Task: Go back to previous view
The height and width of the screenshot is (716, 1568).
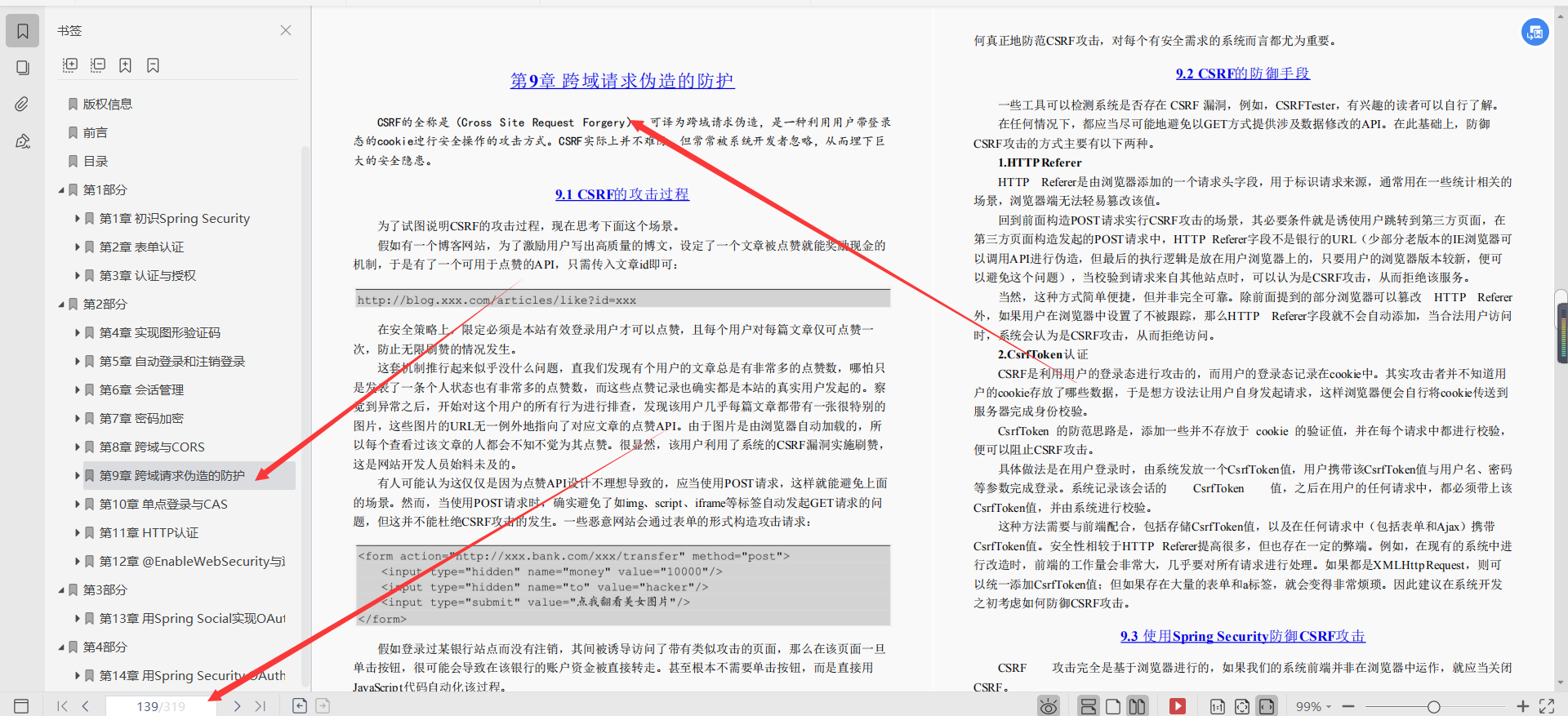Action: click(x=300, y=705)
